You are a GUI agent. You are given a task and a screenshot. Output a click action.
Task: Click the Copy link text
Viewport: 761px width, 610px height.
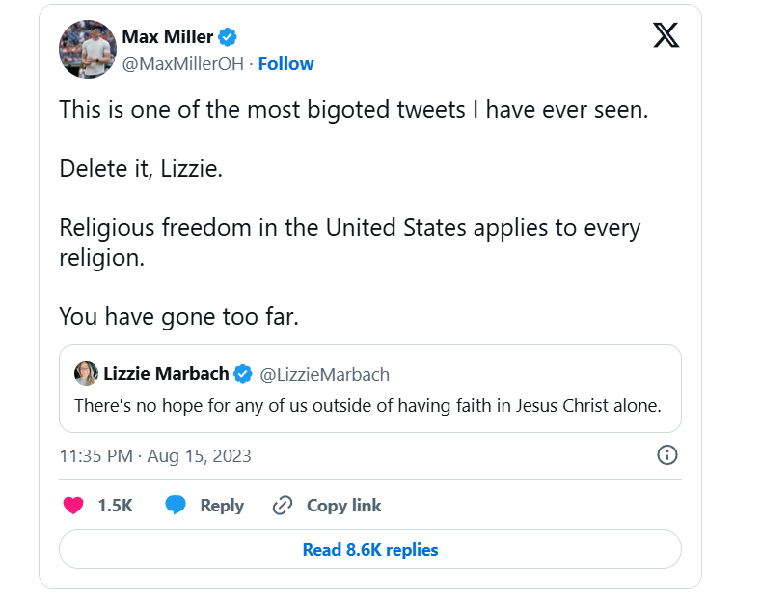344,505
